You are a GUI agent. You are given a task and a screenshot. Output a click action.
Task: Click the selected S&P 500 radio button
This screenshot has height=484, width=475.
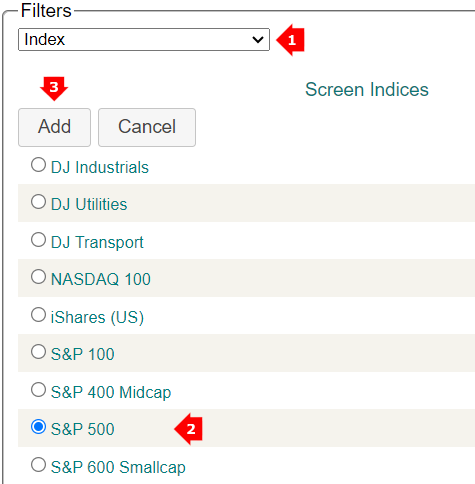click(38, 427)
